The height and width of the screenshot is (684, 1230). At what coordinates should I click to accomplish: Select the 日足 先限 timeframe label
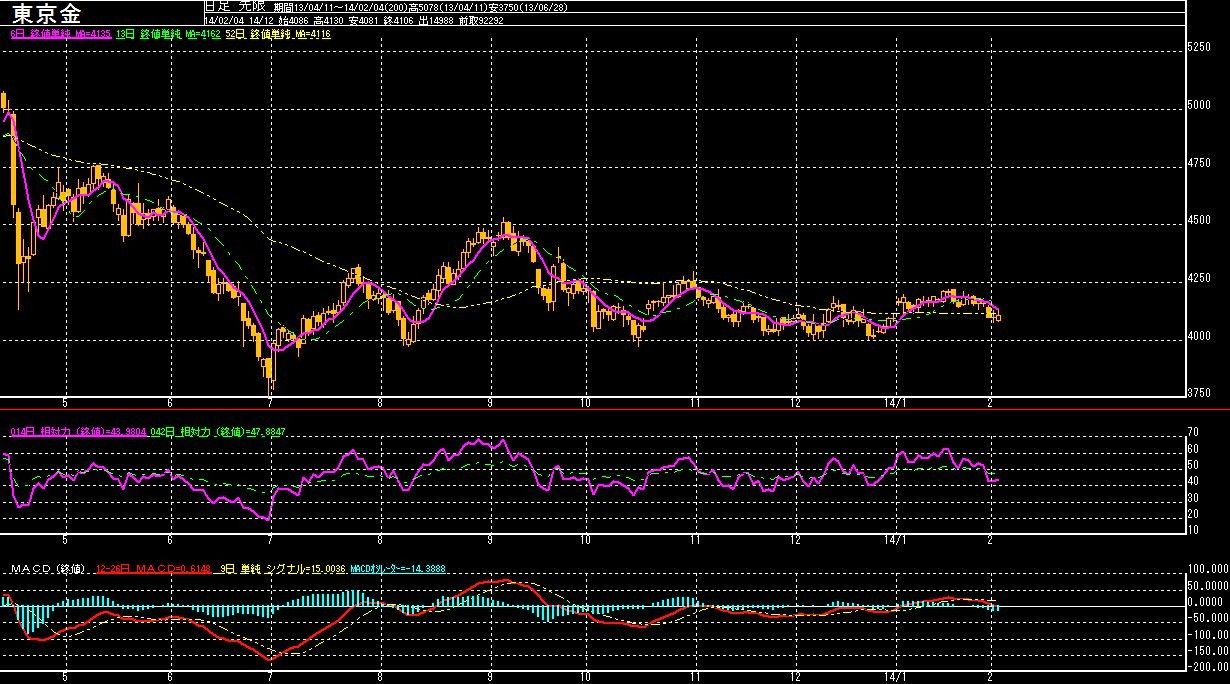(x=235, y=6)
